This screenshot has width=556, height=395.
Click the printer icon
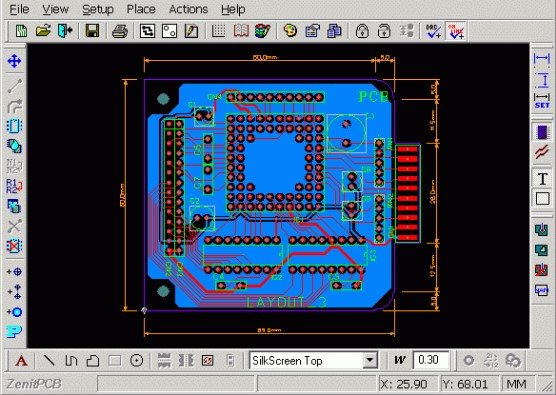(x=120, y=31)
